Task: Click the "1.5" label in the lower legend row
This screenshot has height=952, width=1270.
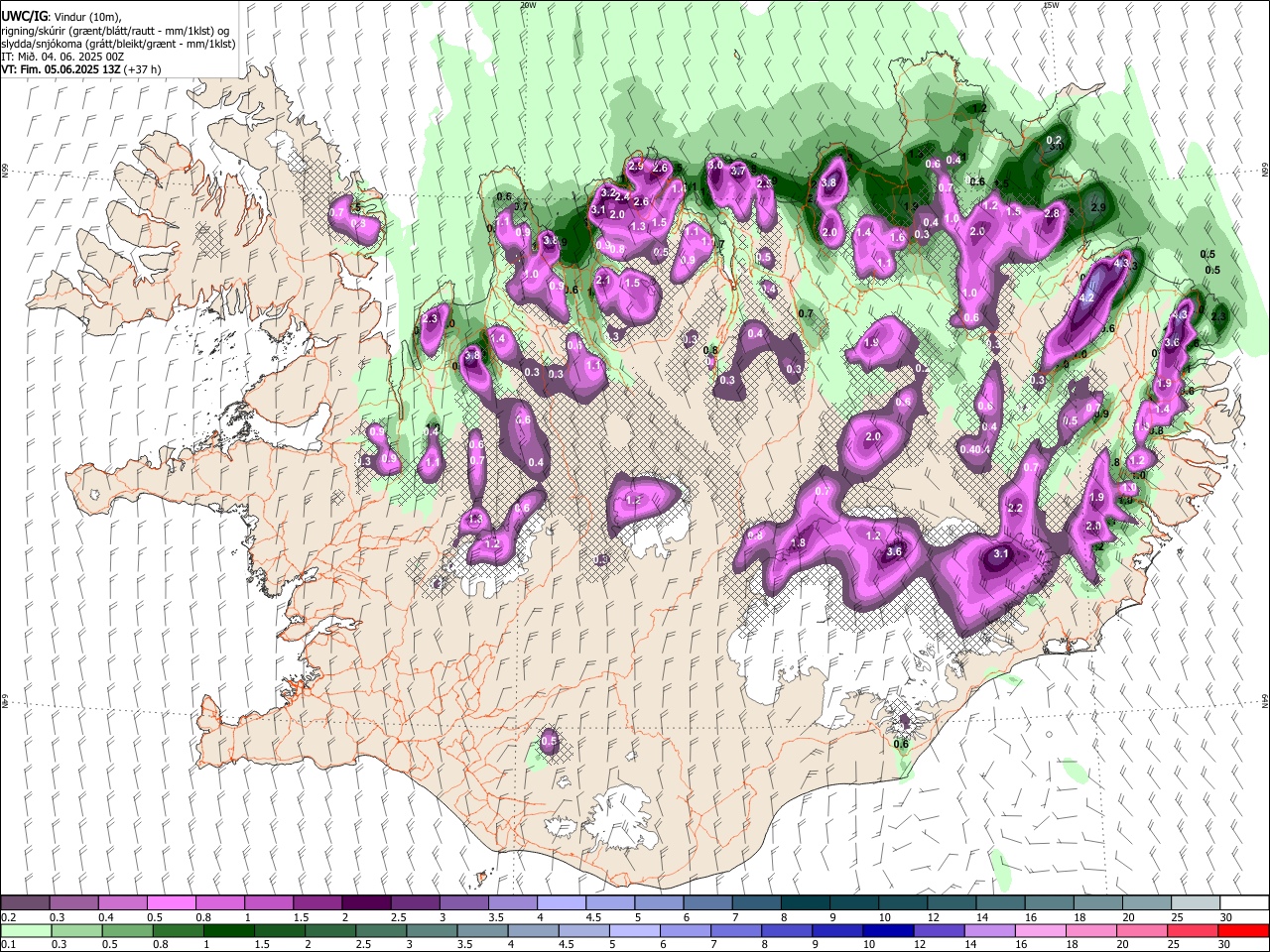Action: click(262, 945)
